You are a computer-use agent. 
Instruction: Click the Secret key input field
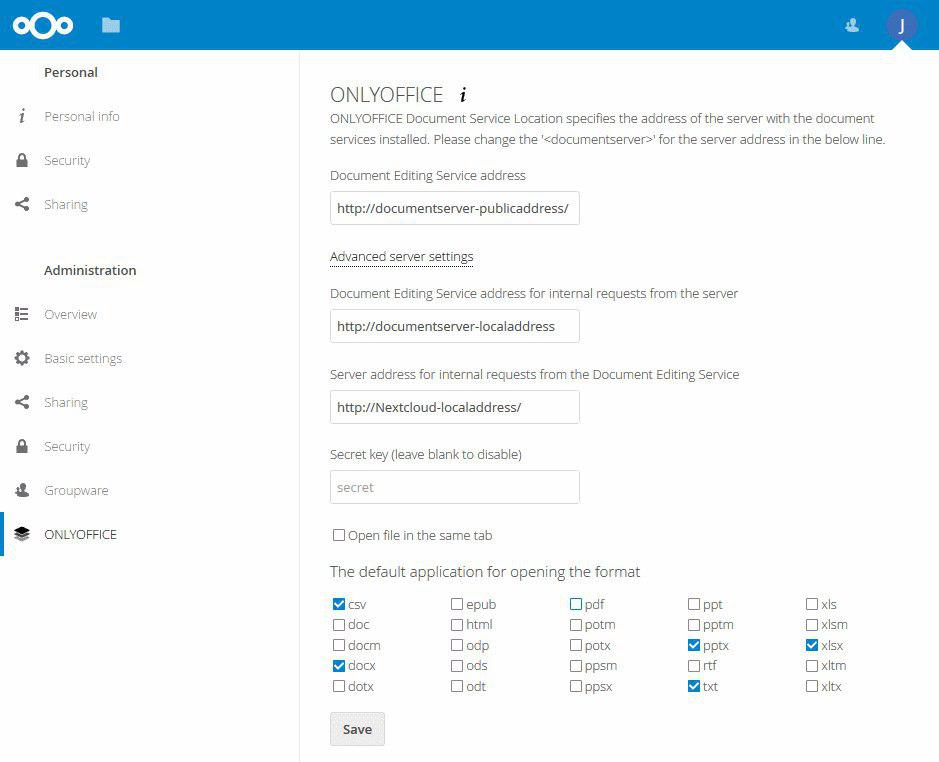click(x=454, y=487)
